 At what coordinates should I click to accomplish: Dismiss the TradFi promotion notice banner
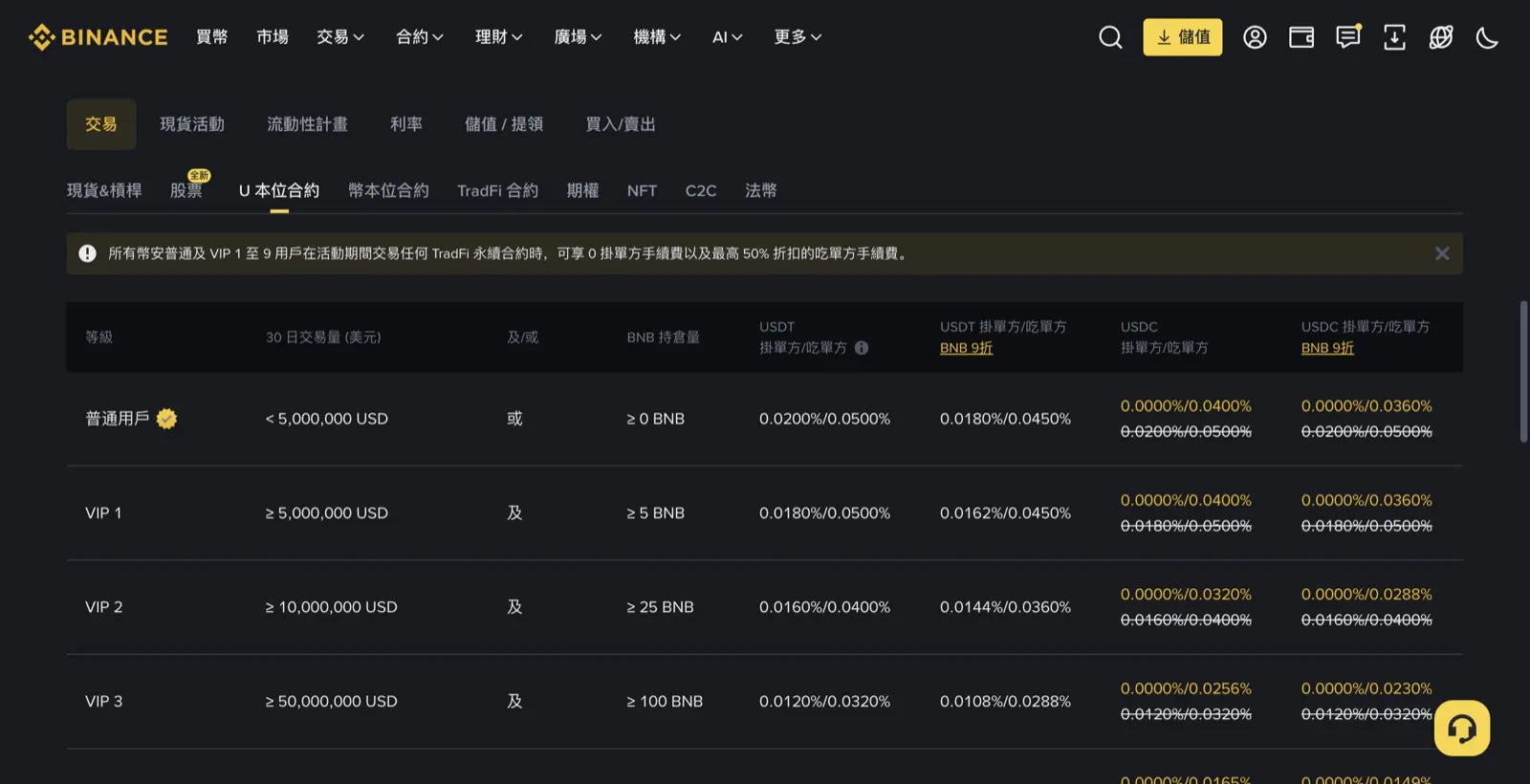(x=1442, y=253)
